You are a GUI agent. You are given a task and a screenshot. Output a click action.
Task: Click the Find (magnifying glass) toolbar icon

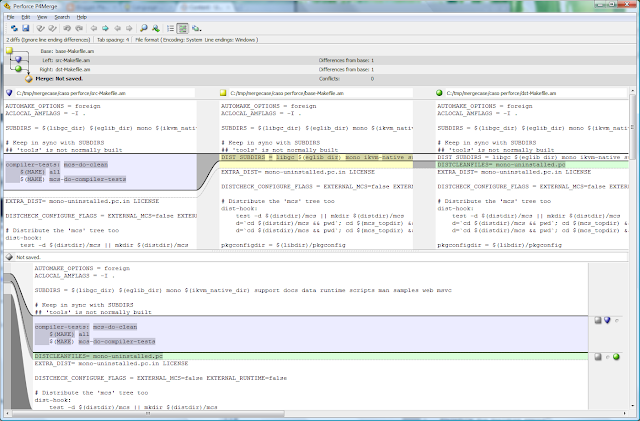pos(143,29)
